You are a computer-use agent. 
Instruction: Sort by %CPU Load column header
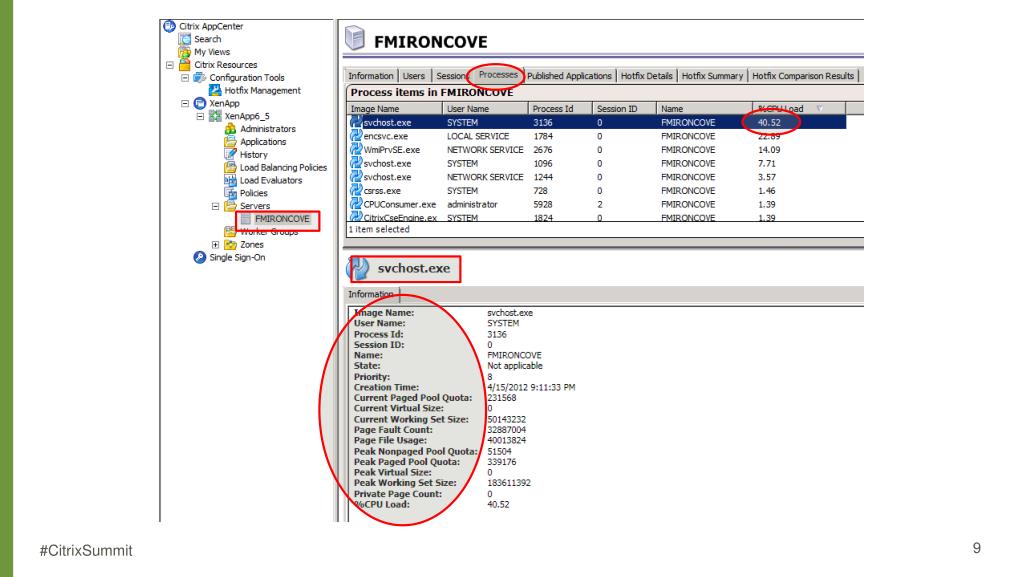click(x=799, y=109)
